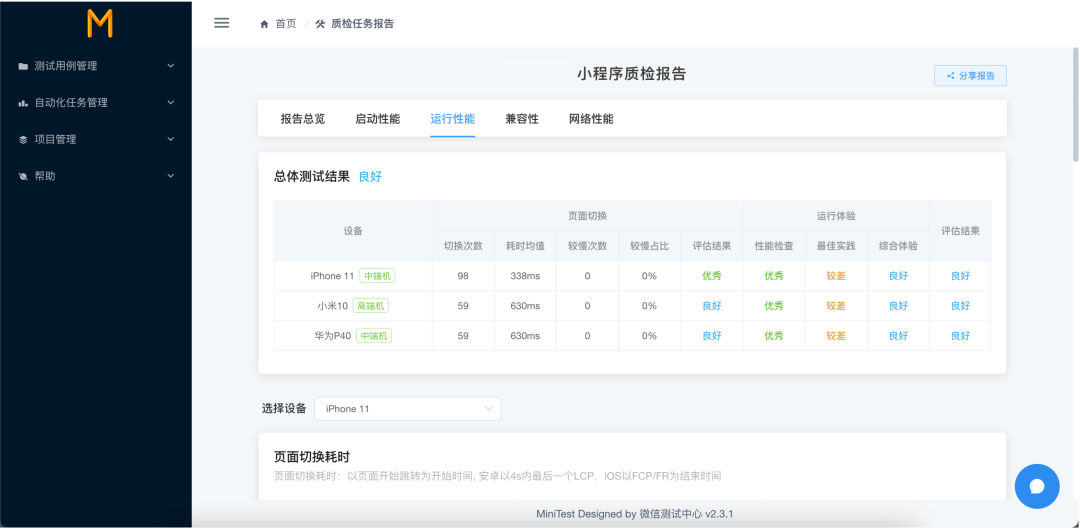Screen dimensions: 1080x529
Task: Click 优秀 页面切换 result for iPhone 11
Action: pos(712,276)
